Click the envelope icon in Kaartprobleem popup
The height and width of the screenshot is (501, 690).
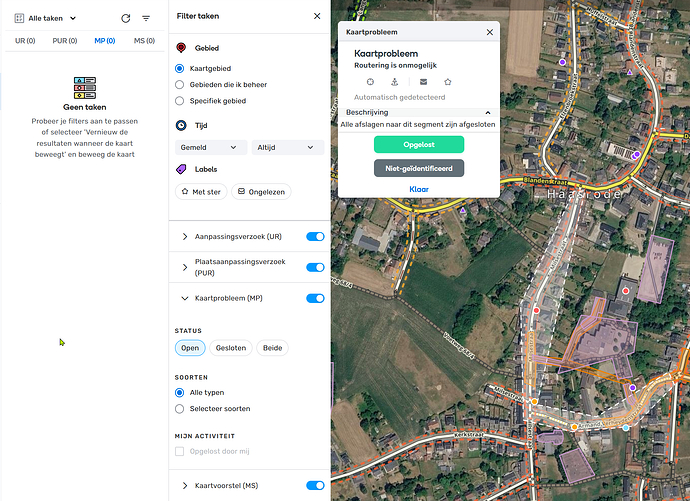tap(423, 82)
